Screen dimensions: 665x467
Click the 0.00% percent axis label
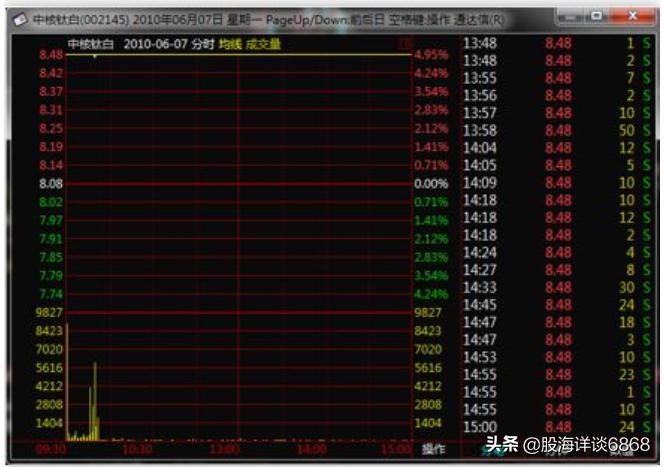(x=431, y=184)
